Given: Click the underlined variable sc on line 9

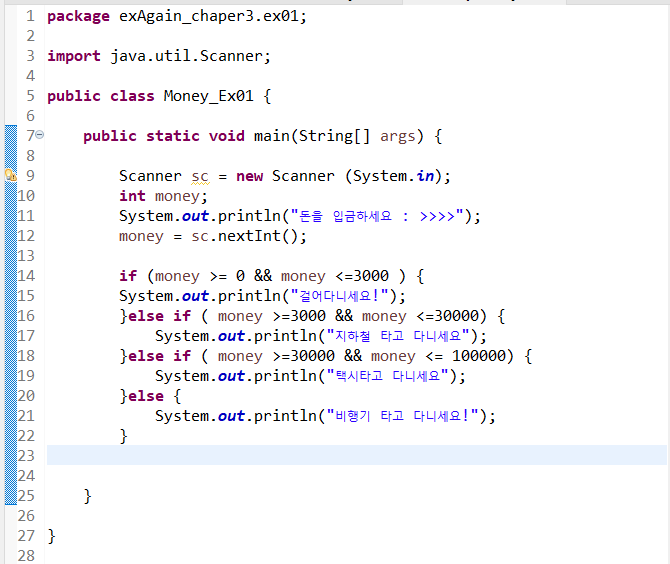Looking at the screenshot, I should pyautogui.click(x=200, y=176).
